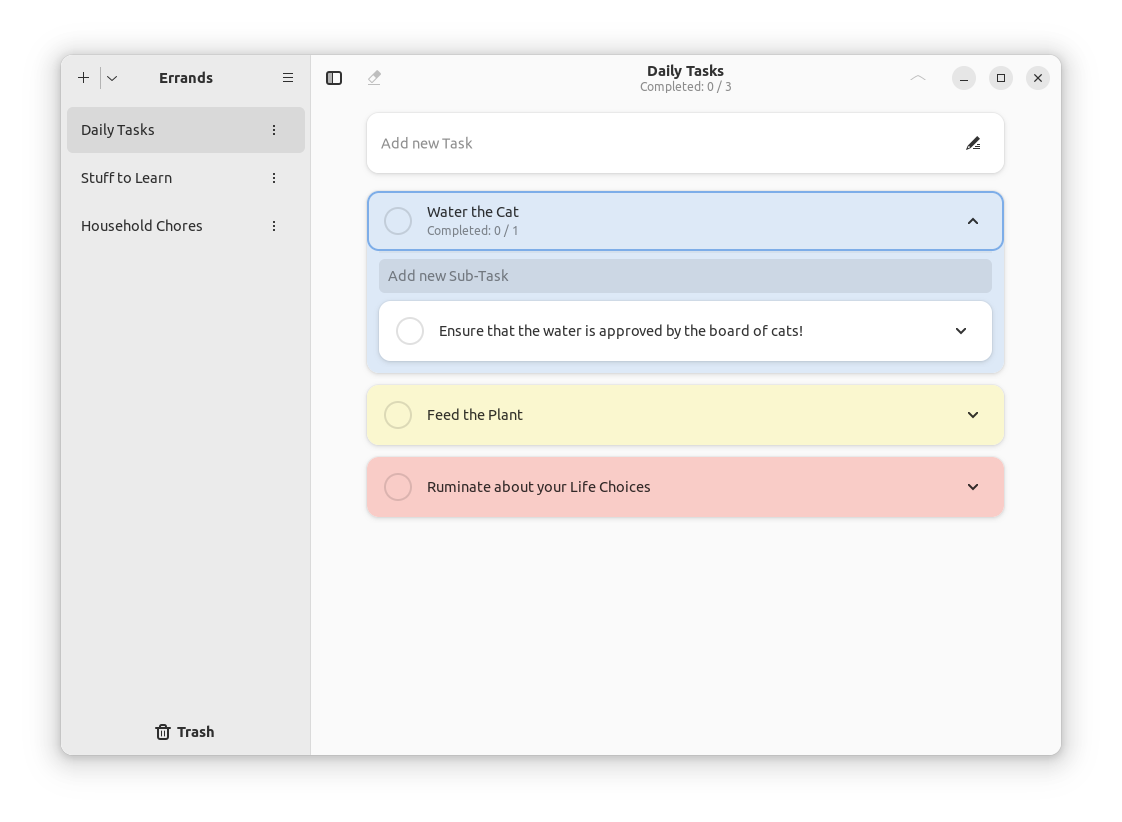The height and width of the screenshot is (822, 1122).
Task: Toggle the sidebar with the panel icon
Action: 333,77
